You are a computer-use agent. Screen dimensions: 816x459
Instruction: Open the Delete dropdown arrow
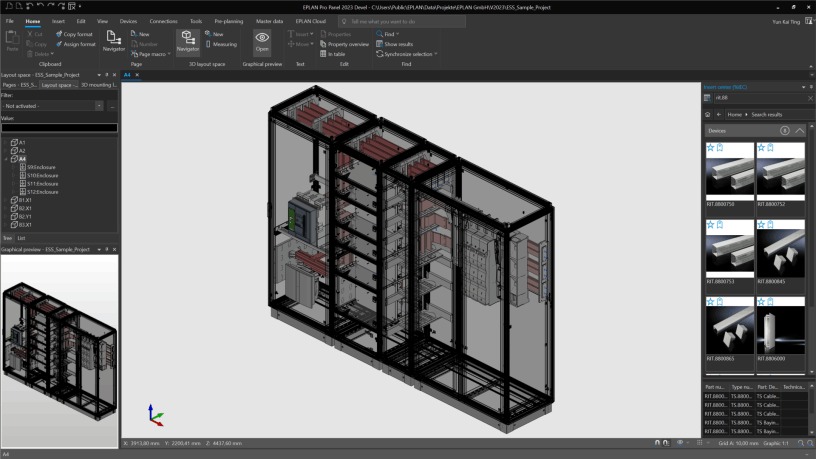coord(52,54)
